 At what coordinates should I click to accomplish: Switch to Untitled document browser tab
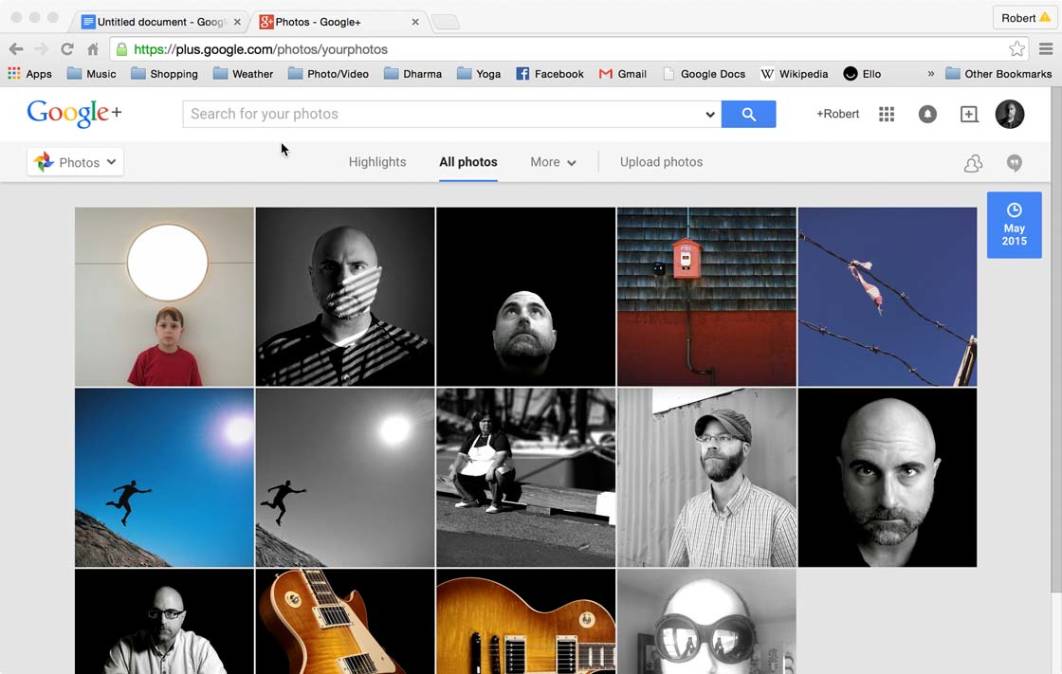coord(160,21)
